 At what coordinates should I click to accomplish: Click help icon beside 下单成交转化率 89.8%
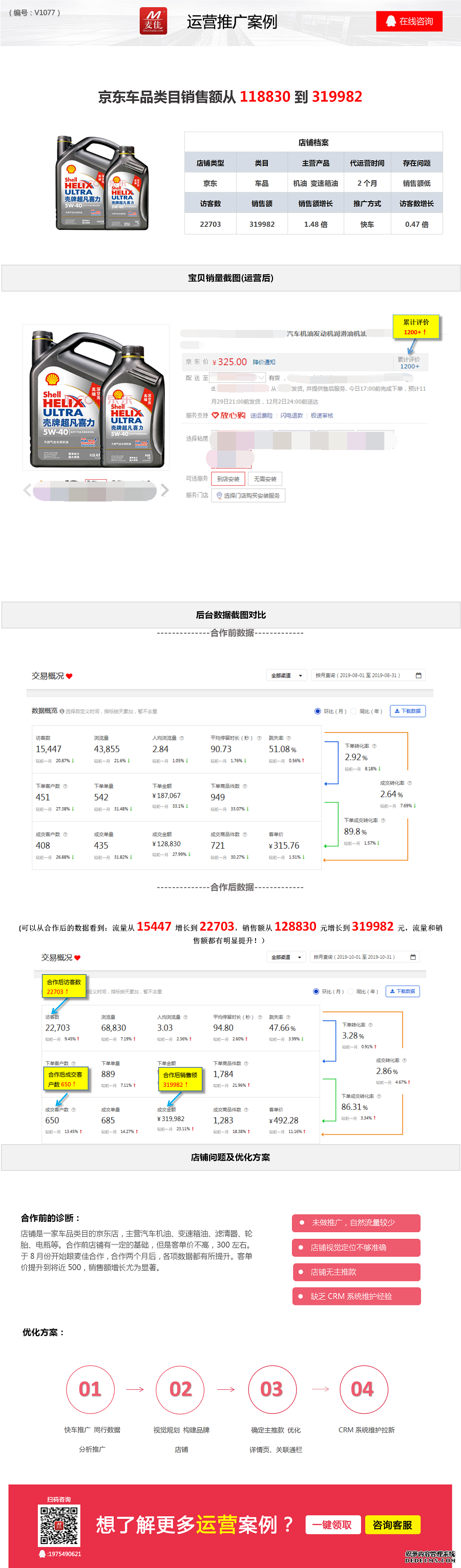[383, 821]
